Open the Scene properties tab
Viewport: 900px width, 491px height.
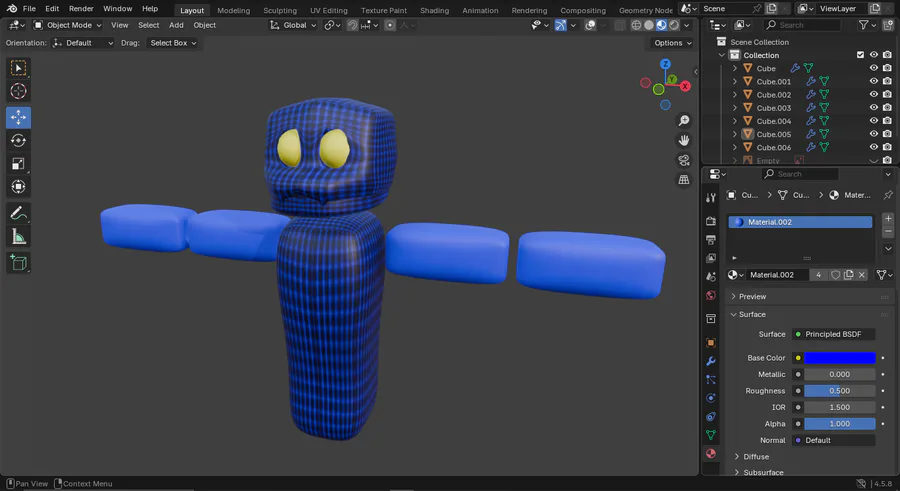711,276
